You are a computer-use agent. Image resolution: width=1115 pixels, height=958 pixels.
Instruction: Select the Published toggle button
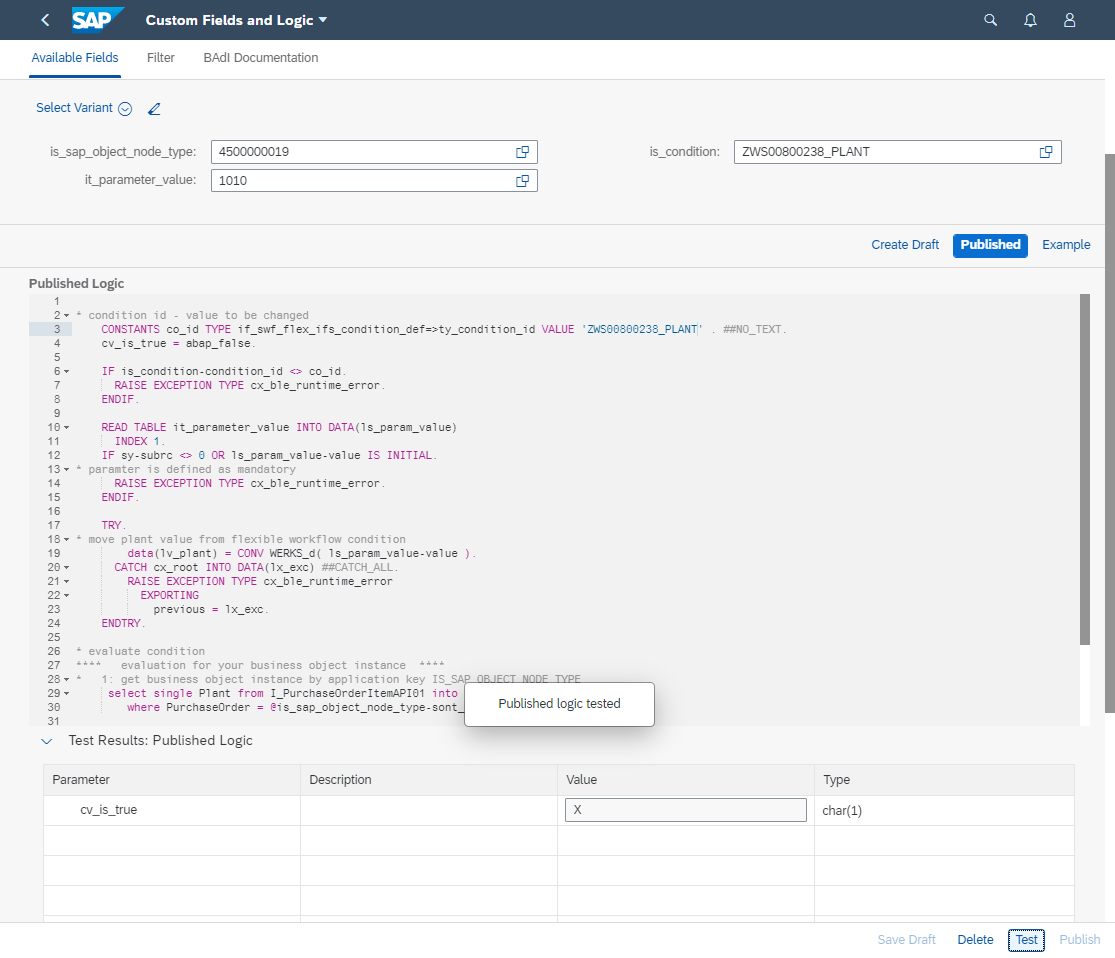click(990, 245)
